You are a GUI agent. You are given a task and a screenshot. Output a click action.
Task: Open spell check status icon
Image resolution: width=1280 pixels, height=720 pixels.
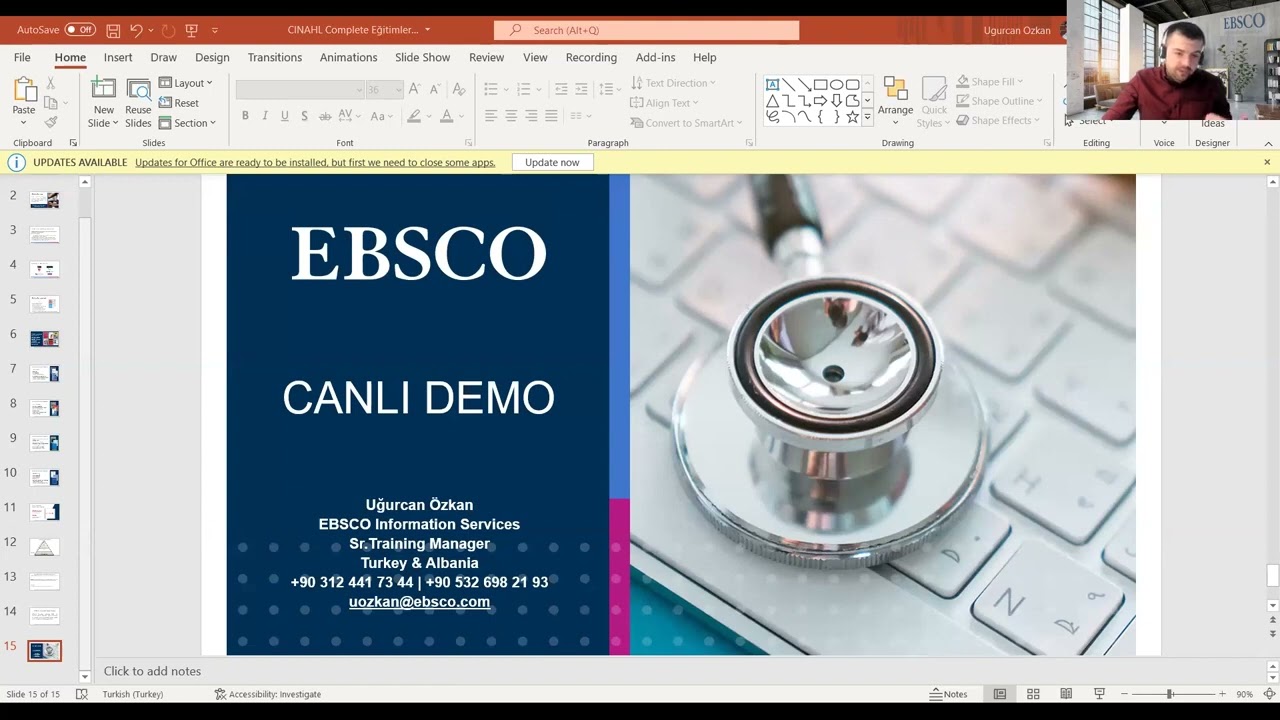[82, 694]
